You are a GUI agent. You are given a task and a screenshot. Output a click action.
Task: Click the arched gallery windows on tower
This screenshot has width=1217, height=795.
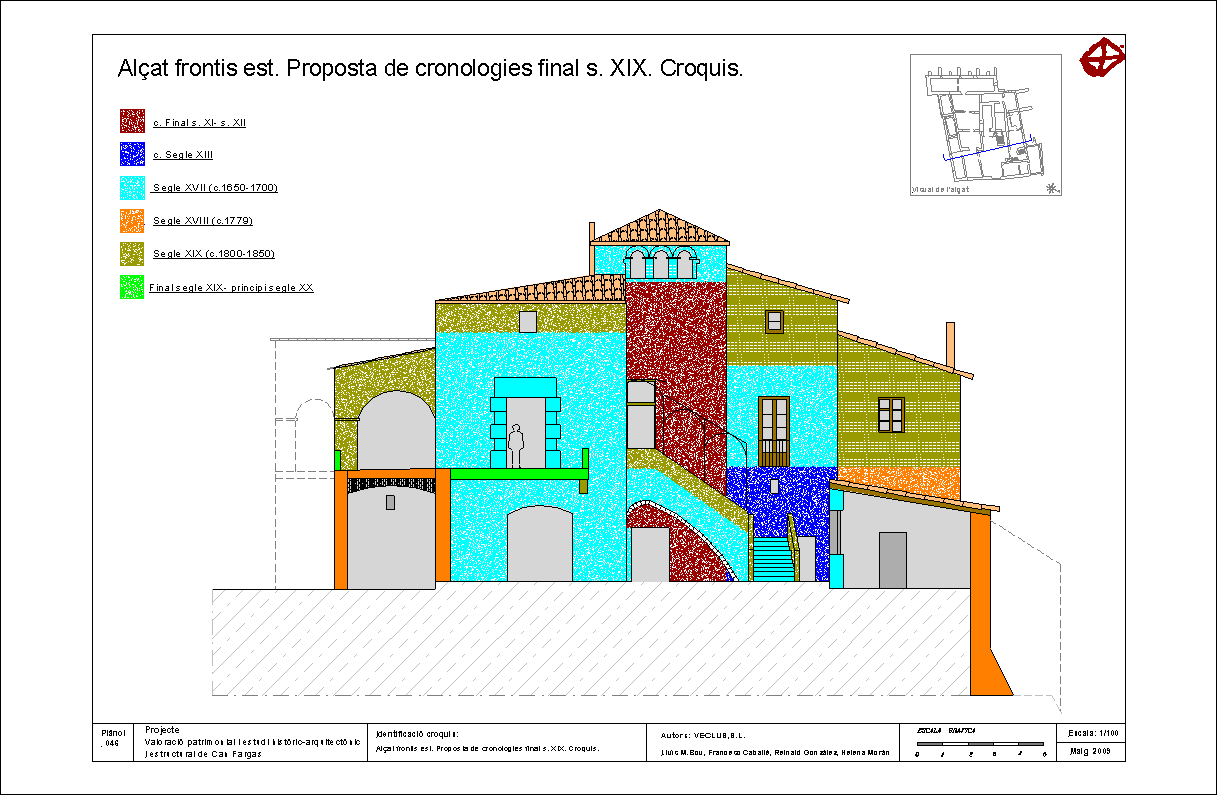coord(659,265)
